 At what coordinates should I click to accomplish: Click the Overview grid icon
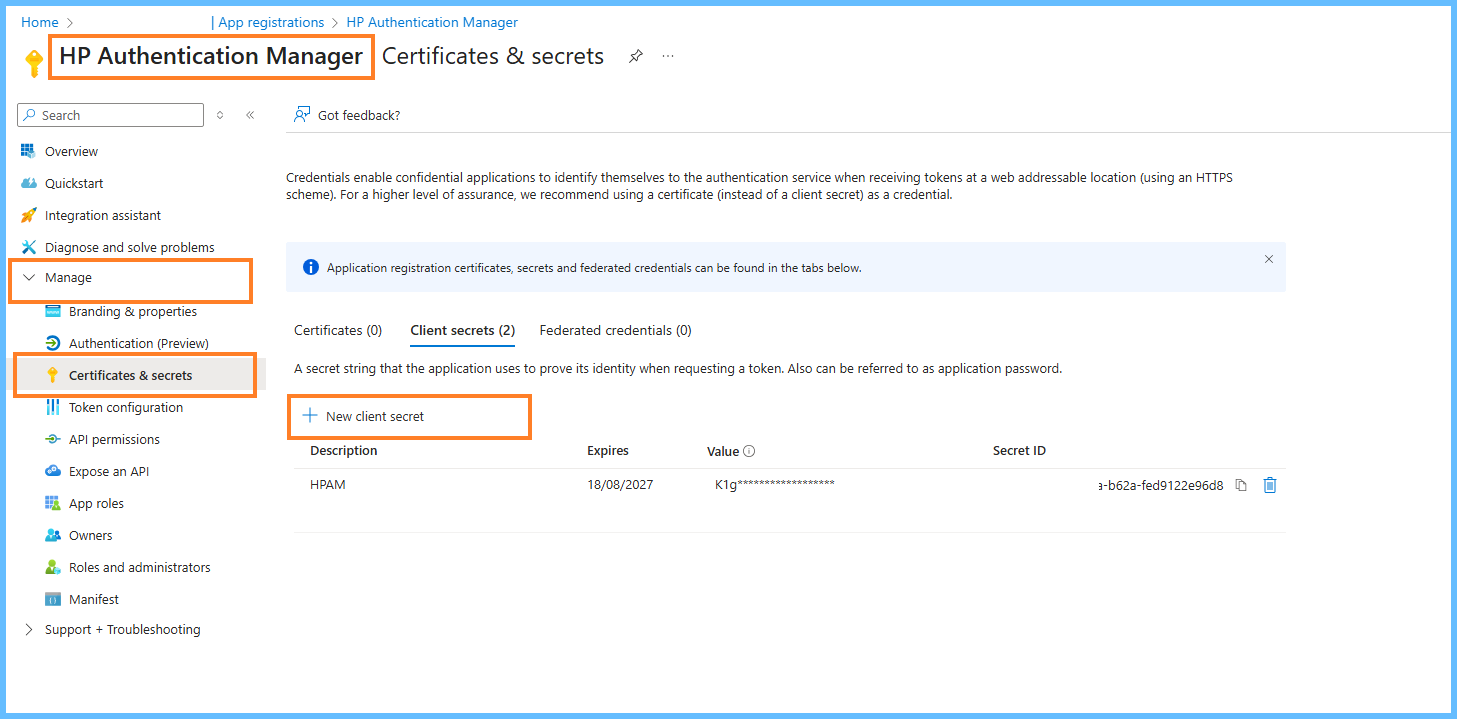pos(28,151)
